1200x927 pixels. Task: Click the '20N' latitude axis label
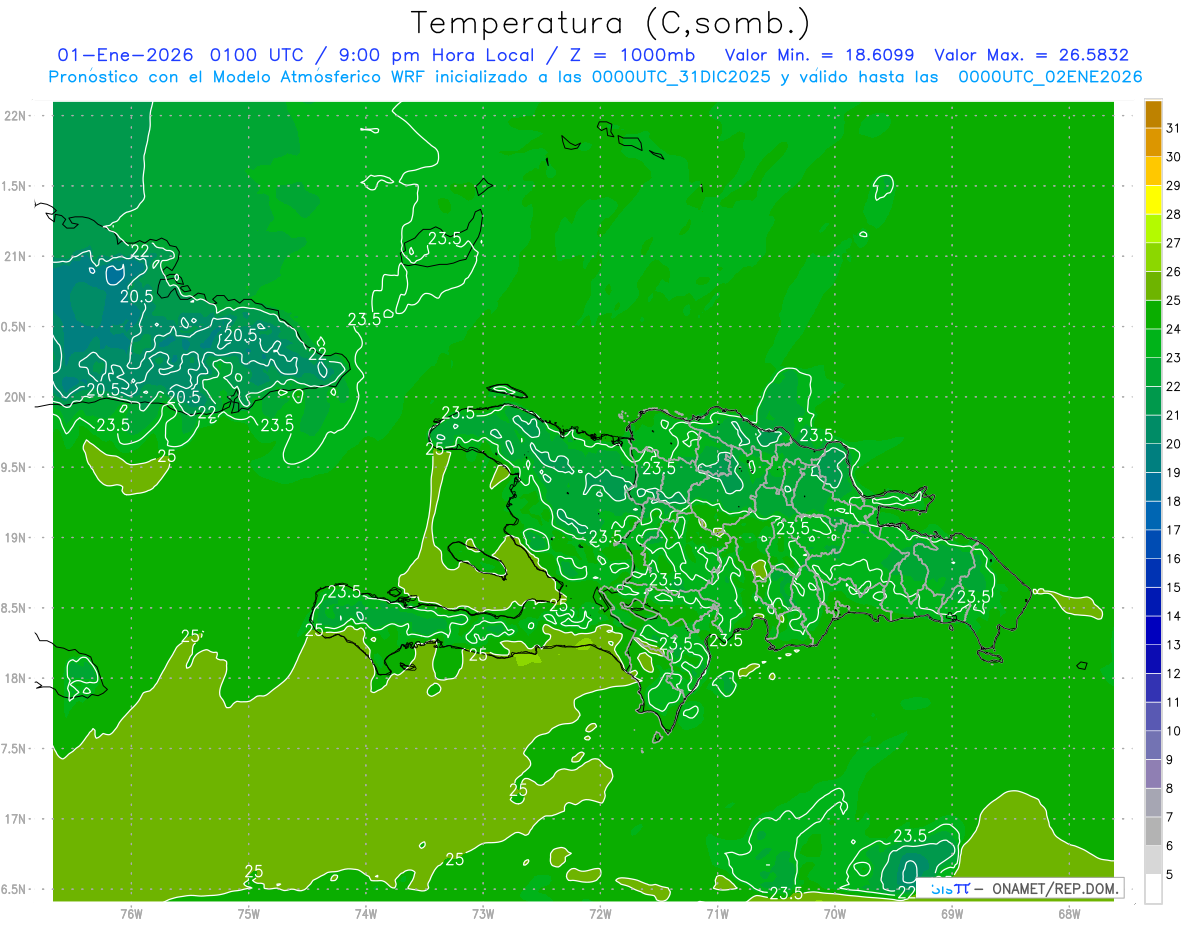(16, 397)
